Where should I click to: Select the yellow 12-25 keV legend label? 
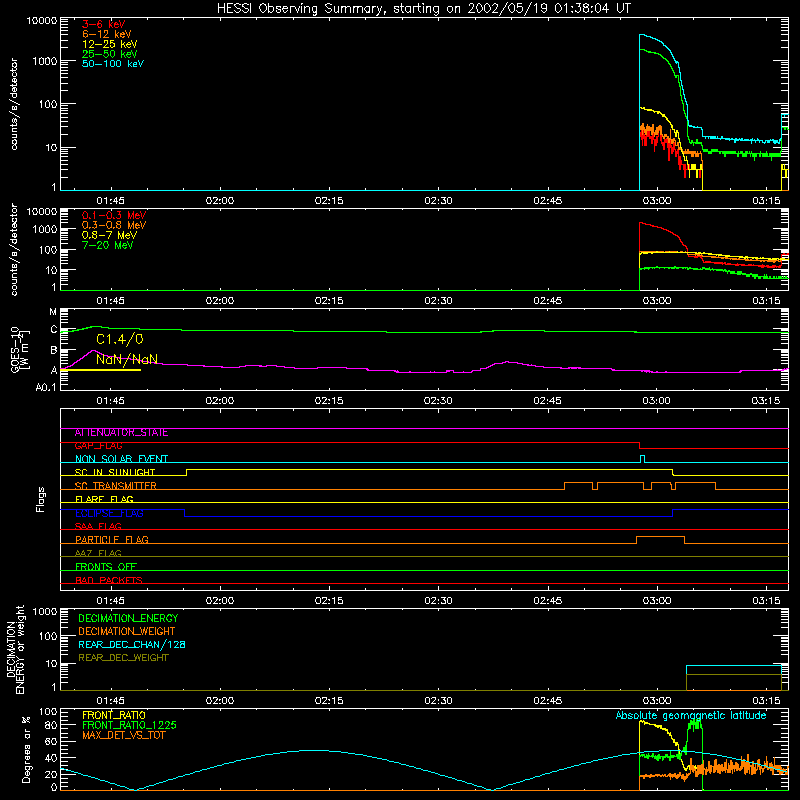(x=110, y=44)
